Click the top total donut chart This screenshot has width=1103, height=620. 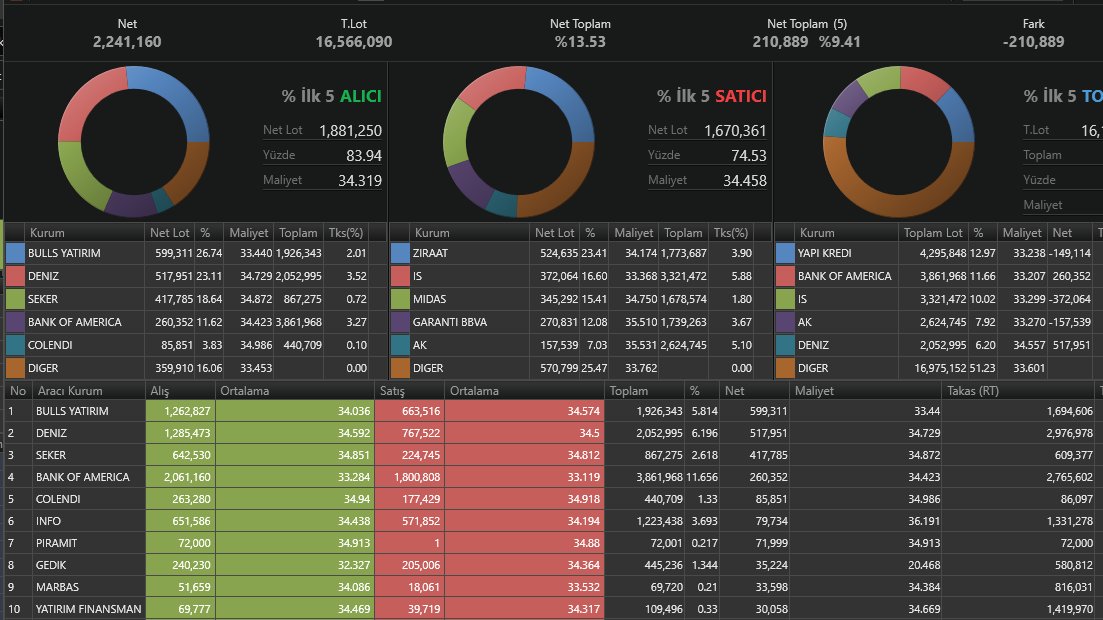click(898, 141)
